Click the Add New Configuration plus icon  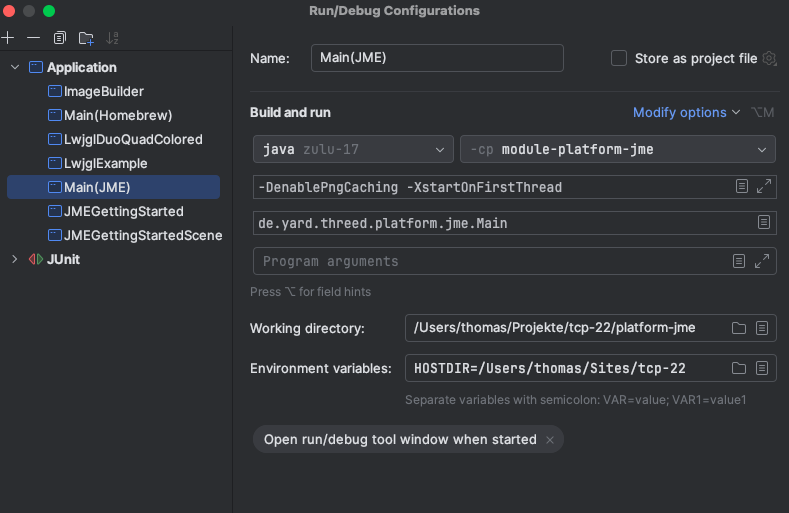tap(8, 38)
